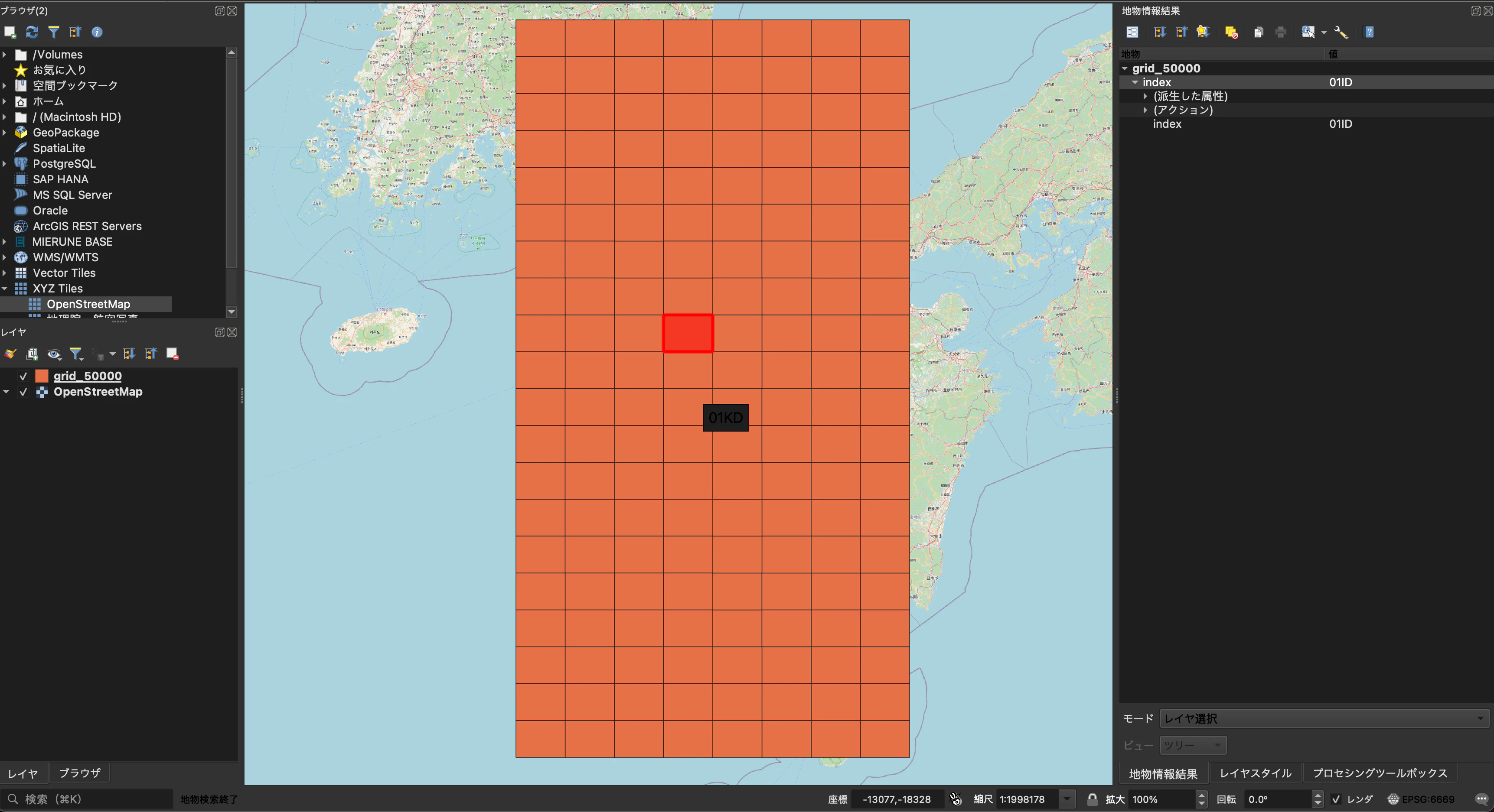The width and height of the screenshot is (1494, 812).
Task: Click the 回転 rotation field
Action: (x=1279, y=799)
